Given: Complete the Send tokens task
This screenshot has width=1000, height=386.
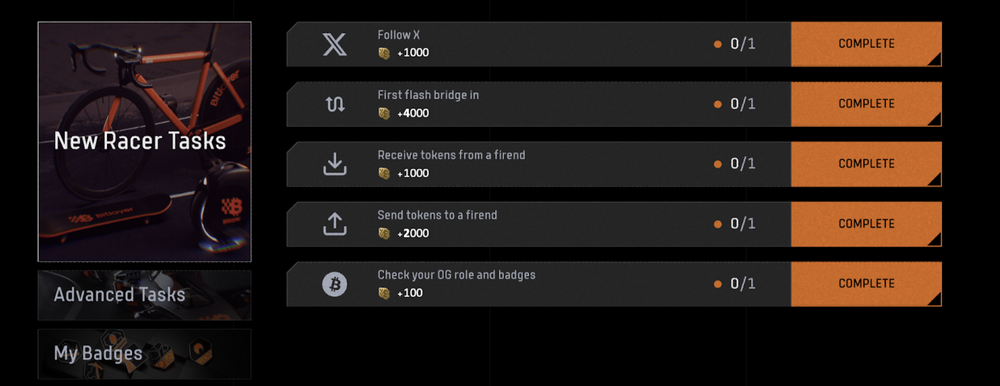Looking at the screenshot, I should coord(866,224).
